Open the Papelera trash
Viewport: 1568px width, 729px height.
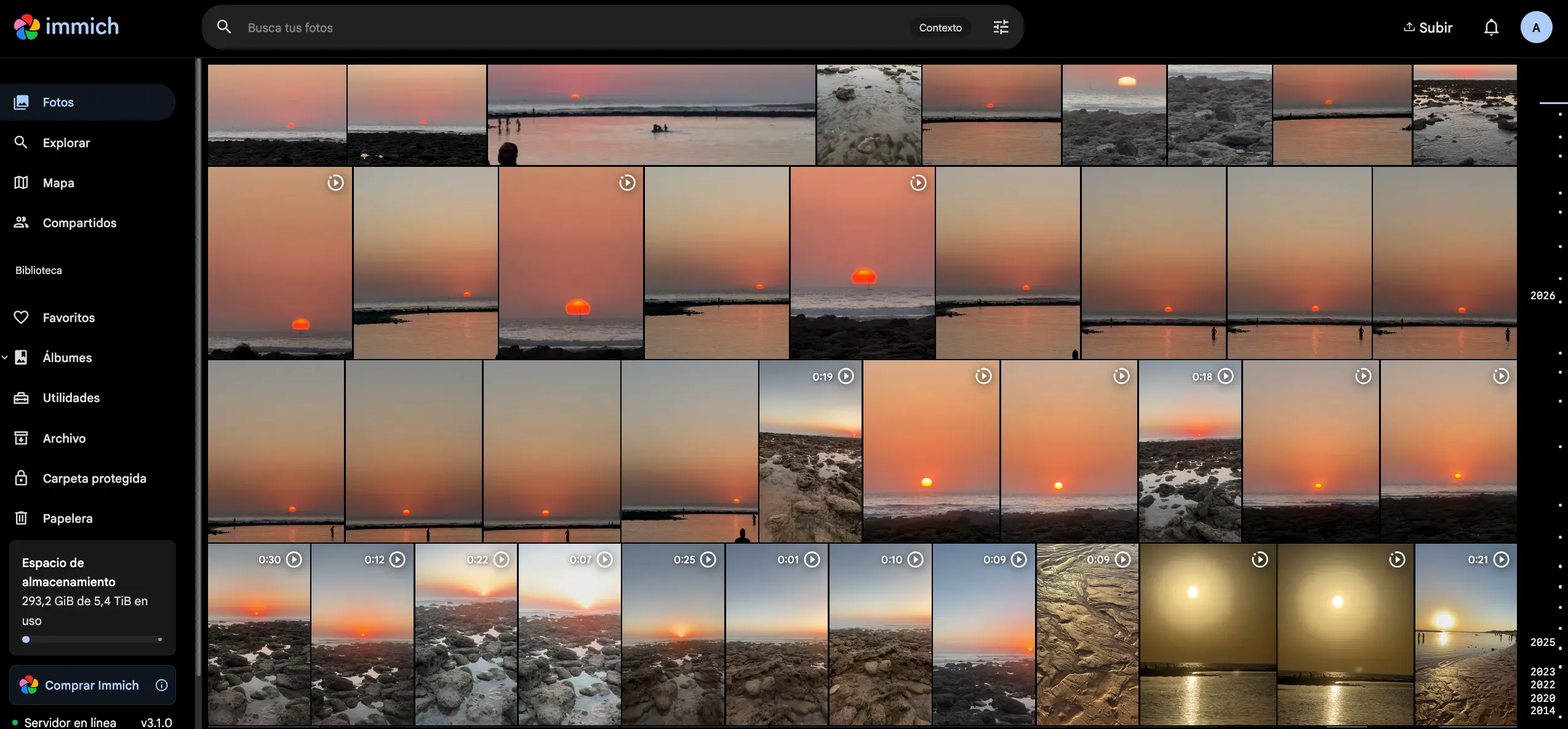point(88,518)
